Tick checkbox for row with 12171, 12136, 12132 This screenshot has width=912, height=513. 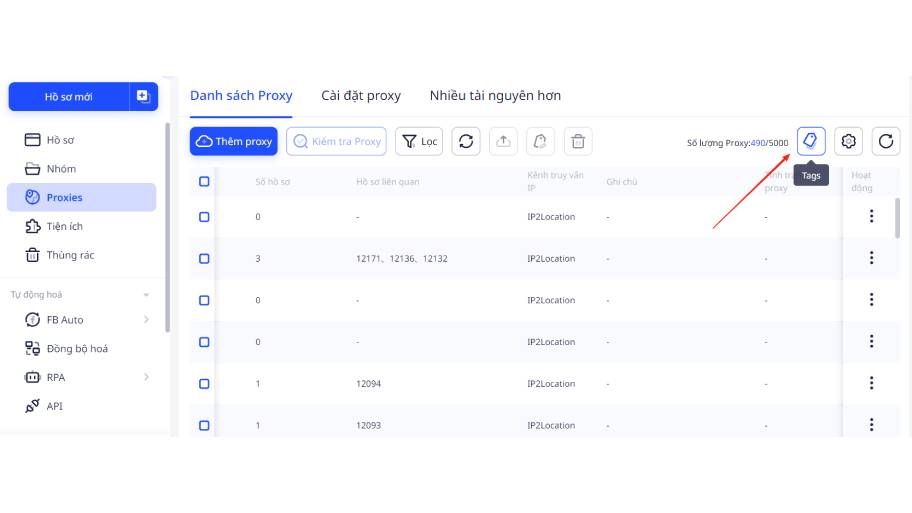point(204,258)
